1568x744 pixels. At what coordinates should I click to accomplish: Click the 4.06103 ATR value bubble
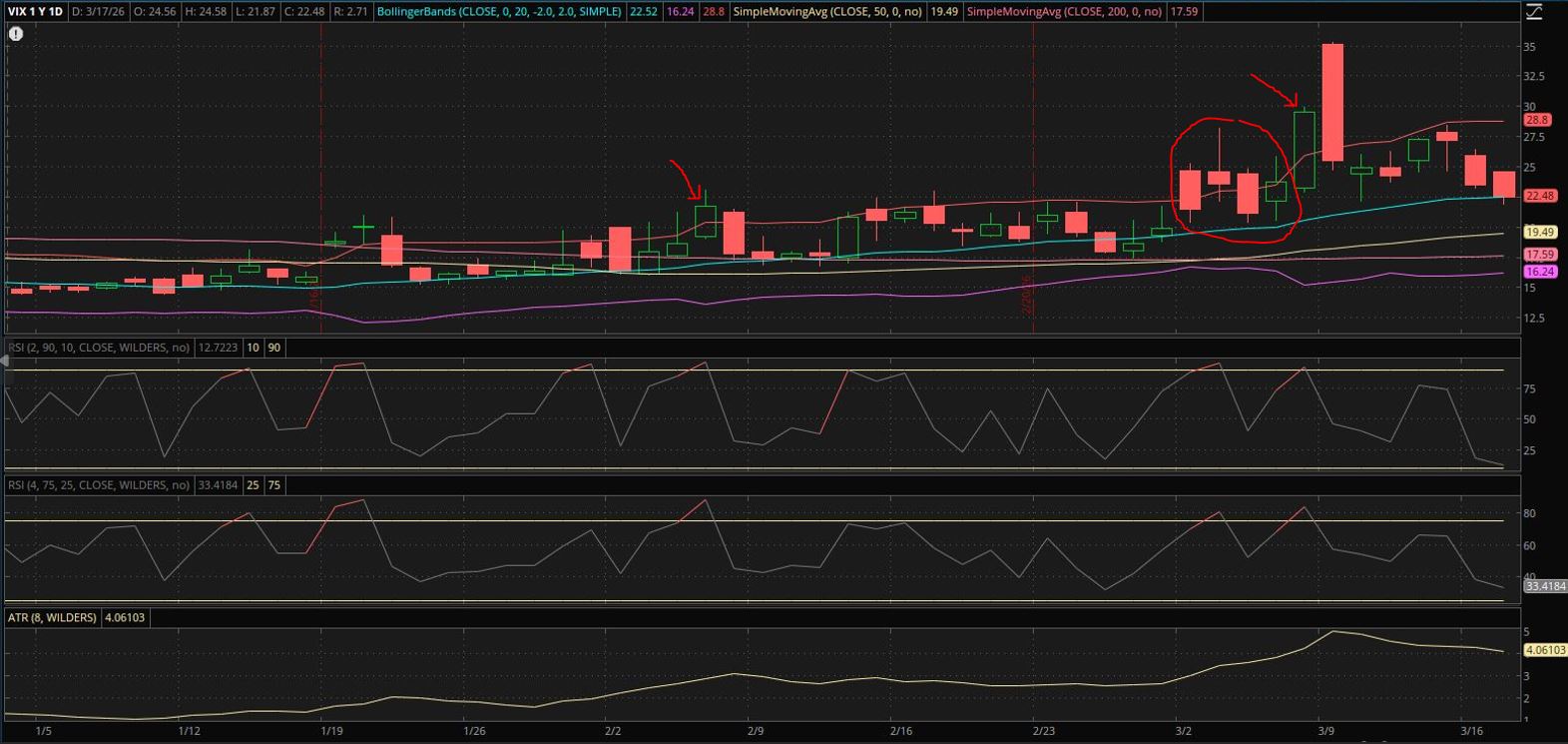click(1544, 649)
